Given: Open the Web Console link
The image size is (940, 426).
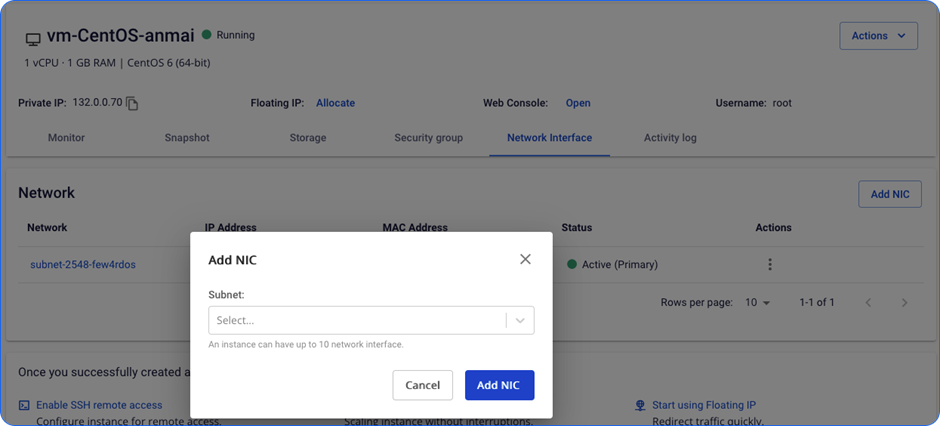Looking at the screenshot, I should (x=578, y=103).
